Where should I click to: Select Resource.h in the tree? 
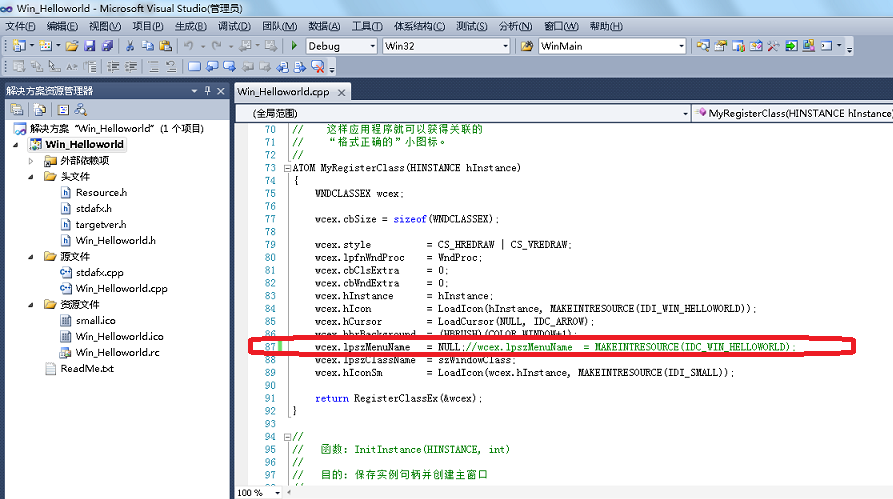click(x=101, y=193)
